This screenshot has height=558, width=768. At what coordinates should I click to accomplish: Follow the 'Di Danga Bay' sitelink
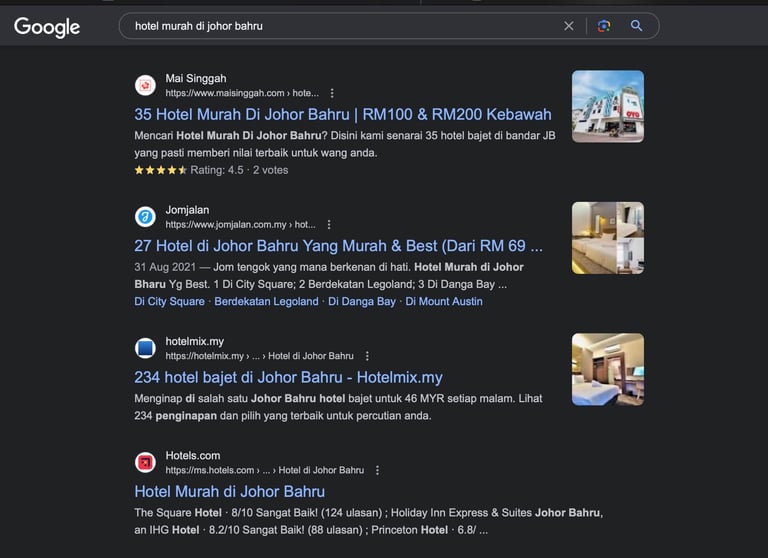tap(362, 301)
